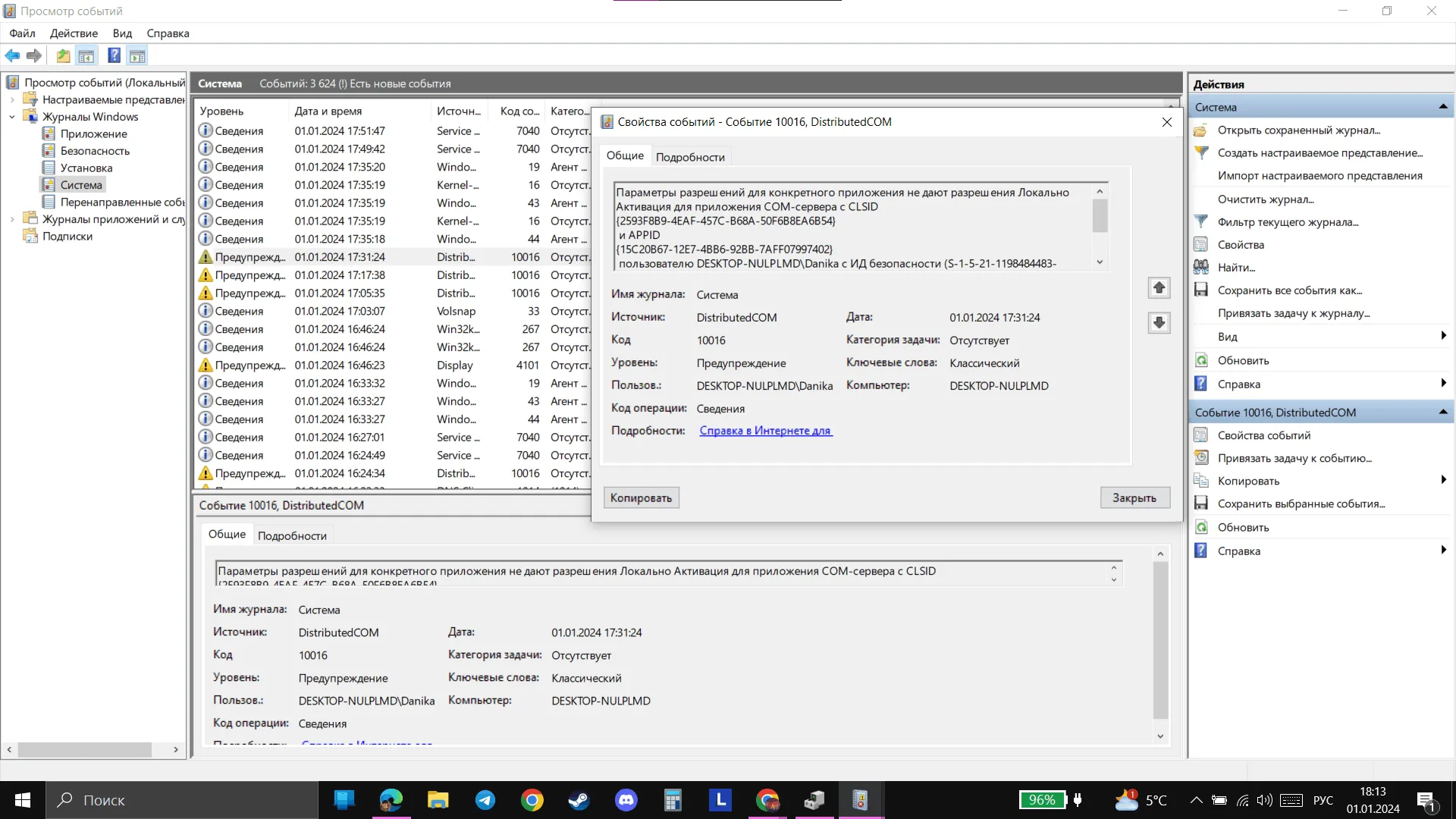Switch to Подробности tab in event dialog

pos(690,157)
